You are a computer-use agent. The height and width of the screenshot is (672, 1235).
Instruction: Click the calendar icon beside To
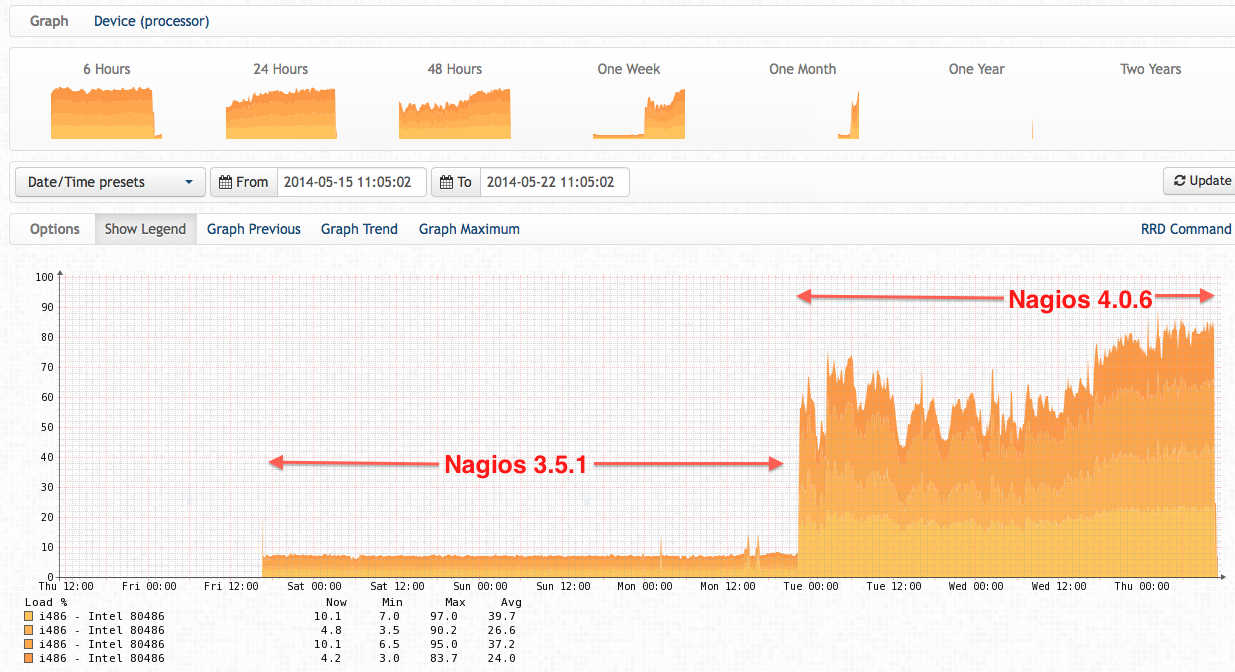pyautogui.click(x=446, y=182)
